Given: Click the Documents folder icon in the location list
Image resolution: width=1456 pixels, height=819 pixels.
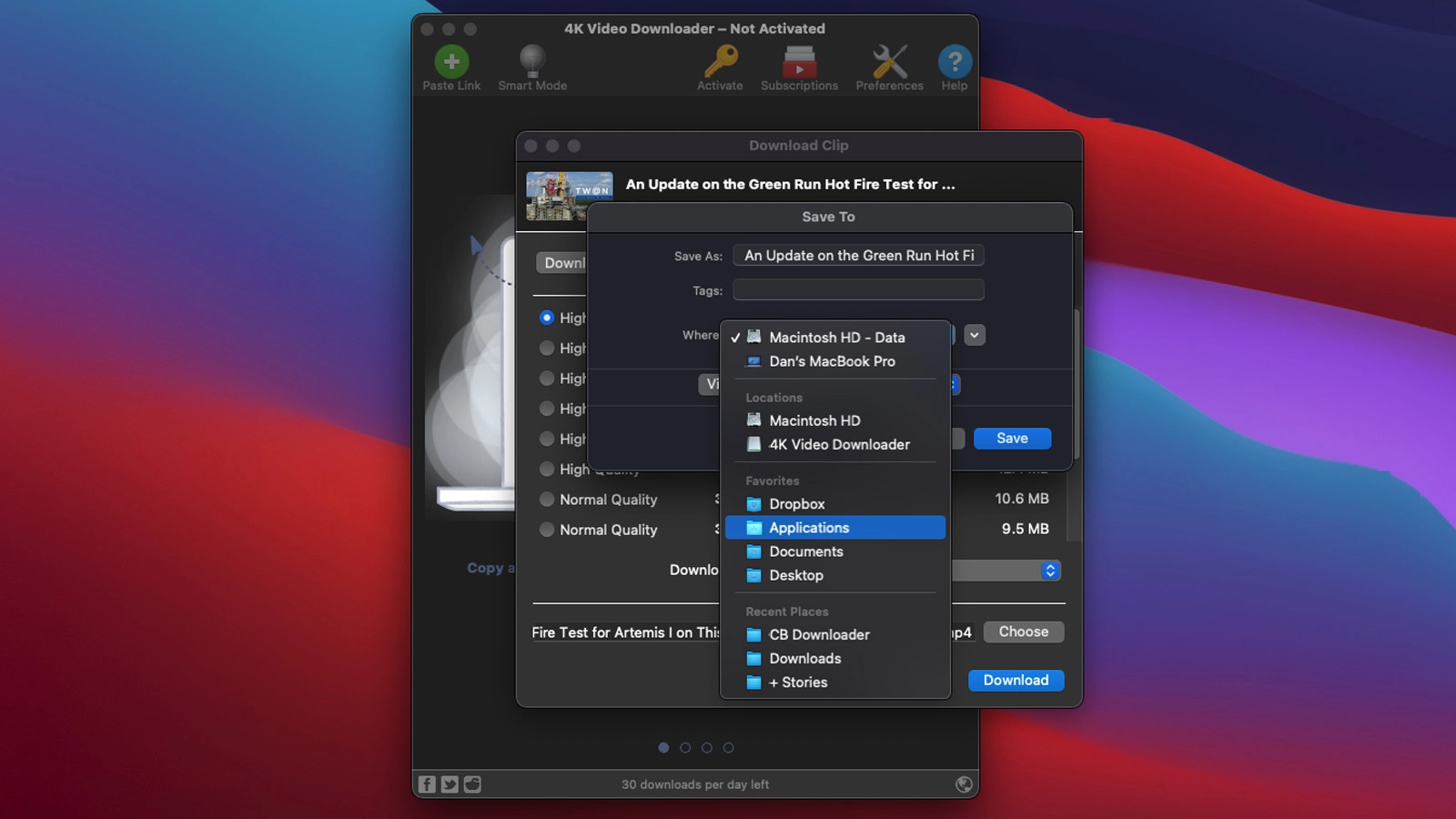Looking at the screenshot, I should (753, 551).
